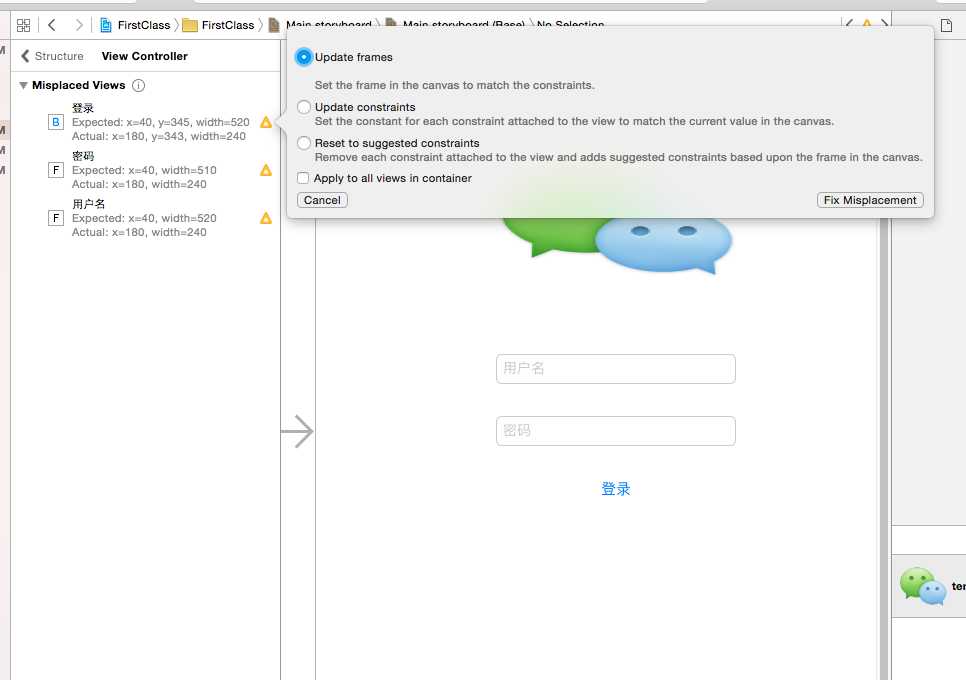Click the 密码 text field on canvas
Viewport: 966px width, 680px height.
click(x=615, y=431)
